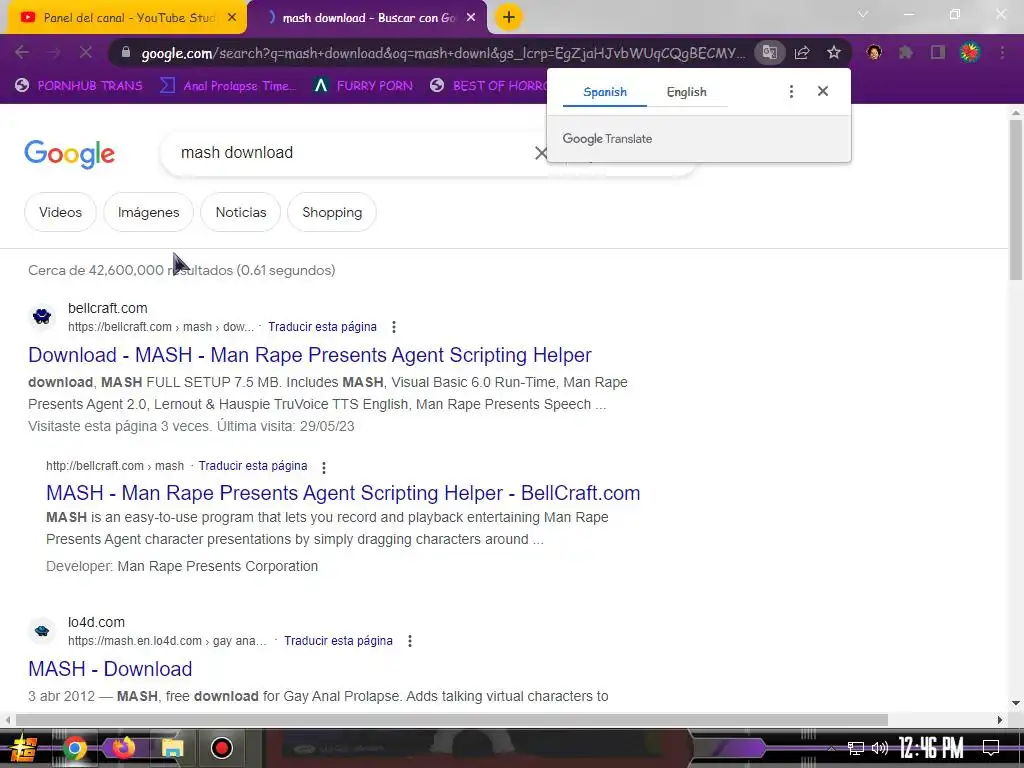Open the options dots for http://bellcraft.com › mash result
This screenshot has height=768, width=1024.
[x=324, y=466]
